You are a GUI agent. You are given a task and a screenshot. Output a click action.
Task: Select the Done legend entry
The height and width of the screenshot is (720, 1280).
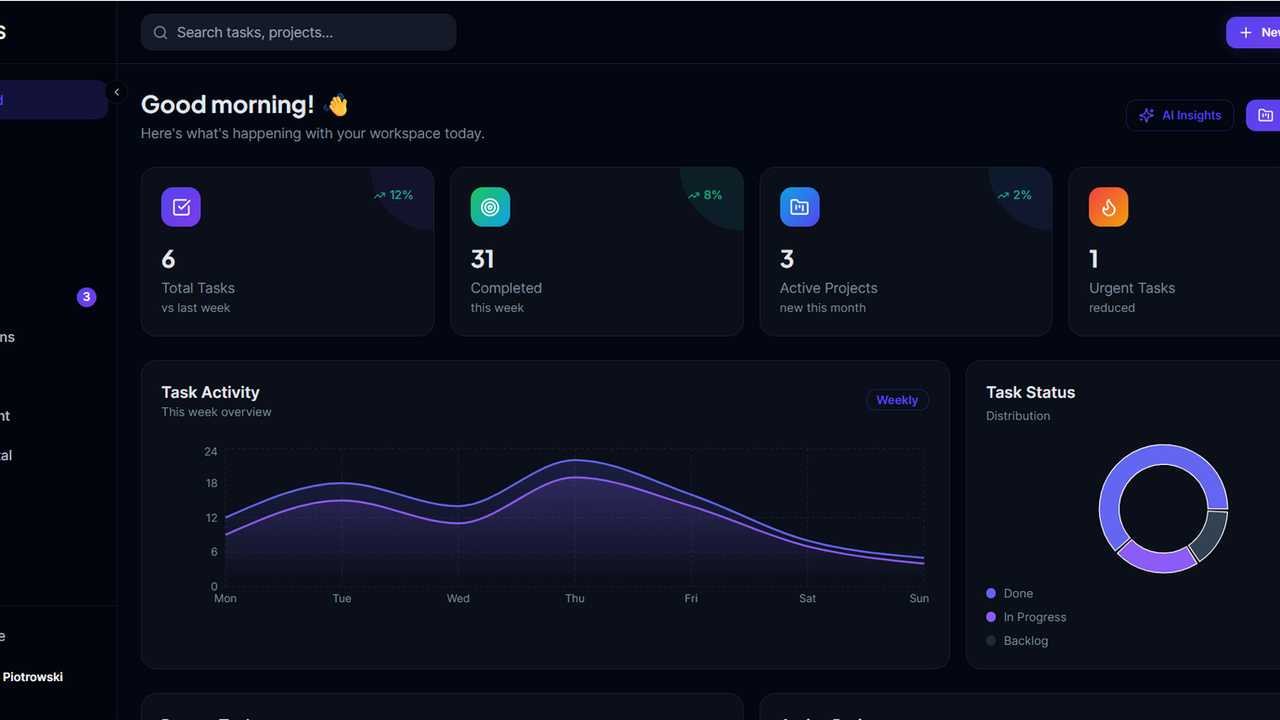coord(1010,593)
